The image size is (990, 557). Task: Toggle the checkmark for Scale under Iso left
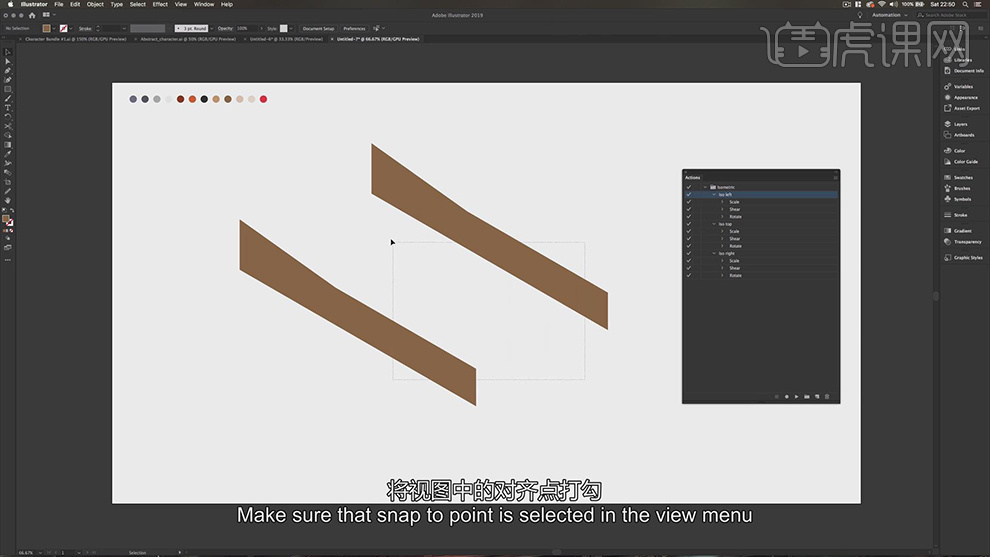click(689, 202)
